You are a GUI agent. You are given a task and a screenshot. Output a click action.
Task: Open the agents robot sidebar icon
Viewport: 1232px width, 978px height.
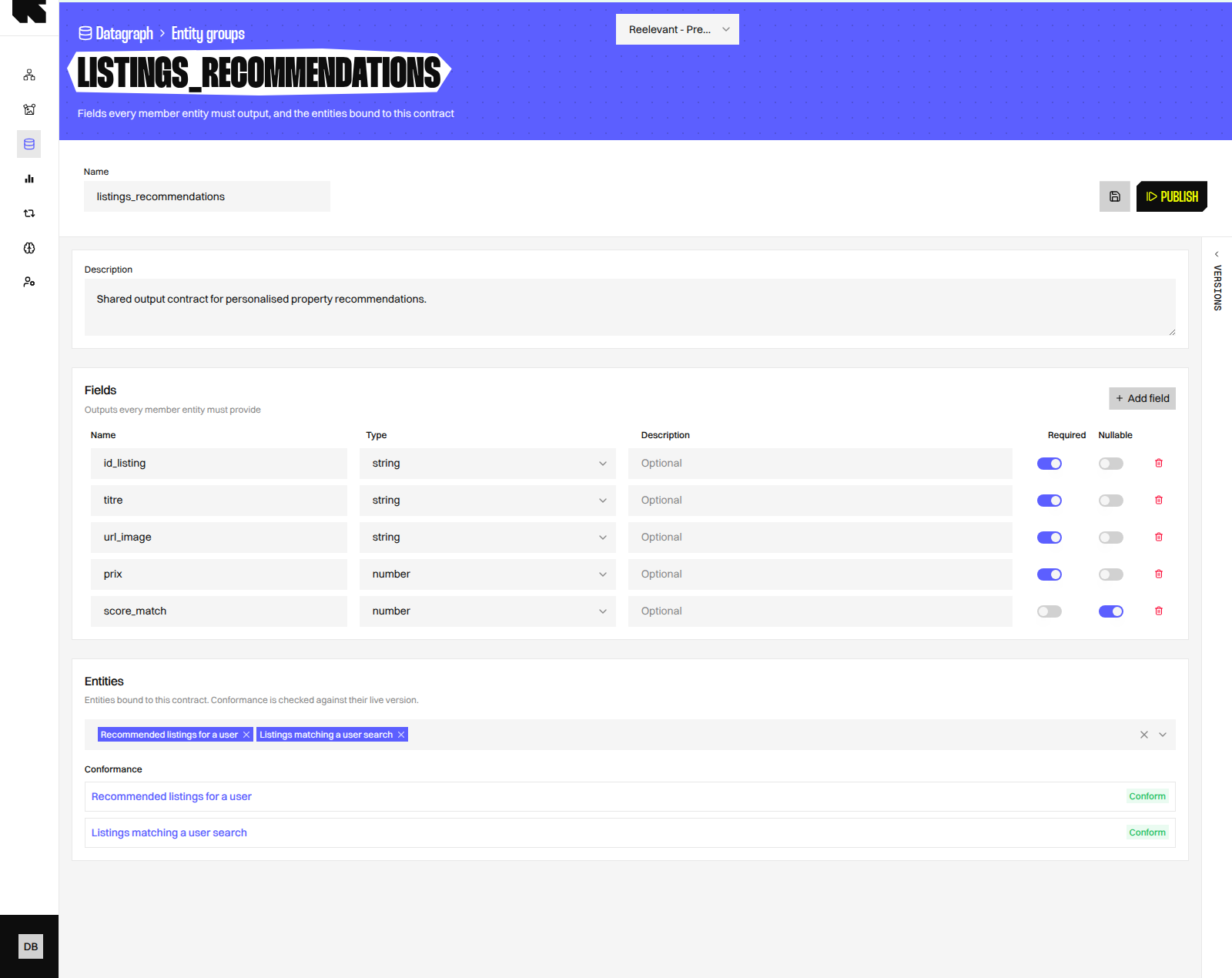[x=29, y=109]
